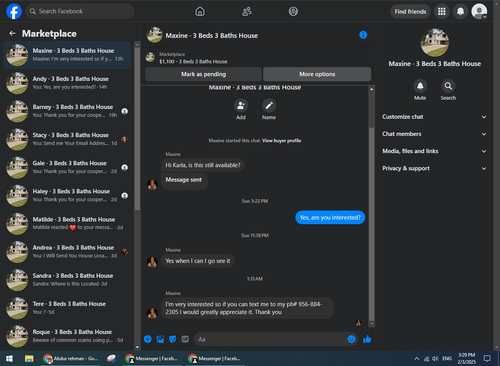Expand Customize chat section
The width and height of the screenshot is (500, 366).
tap(434, 117)
